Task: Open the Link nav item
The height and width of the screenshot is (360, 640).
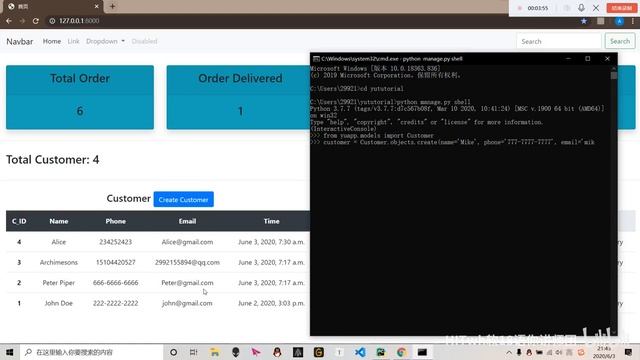Action: click(x=73, y=41)
